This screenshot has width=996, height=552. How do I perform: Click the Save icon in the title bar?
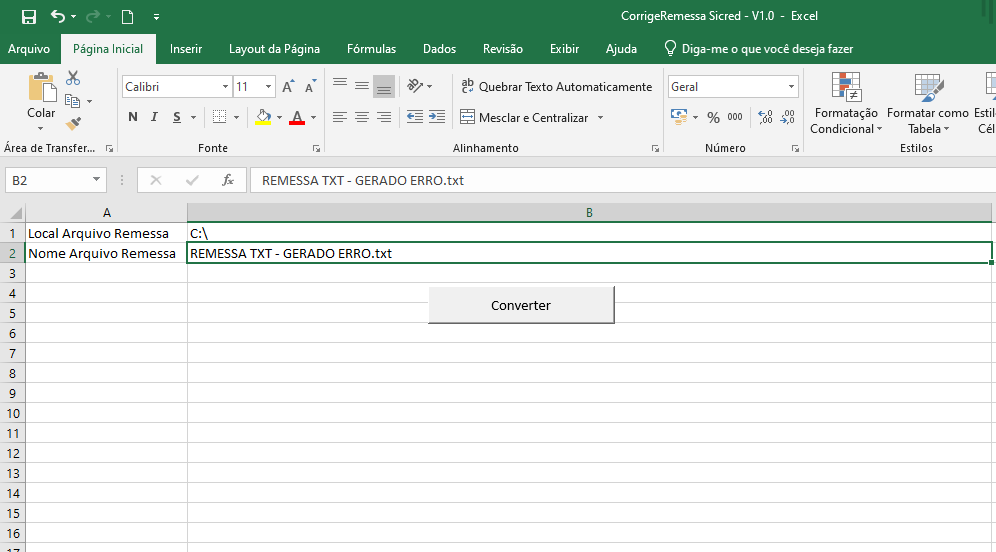(x=28, y=17)
